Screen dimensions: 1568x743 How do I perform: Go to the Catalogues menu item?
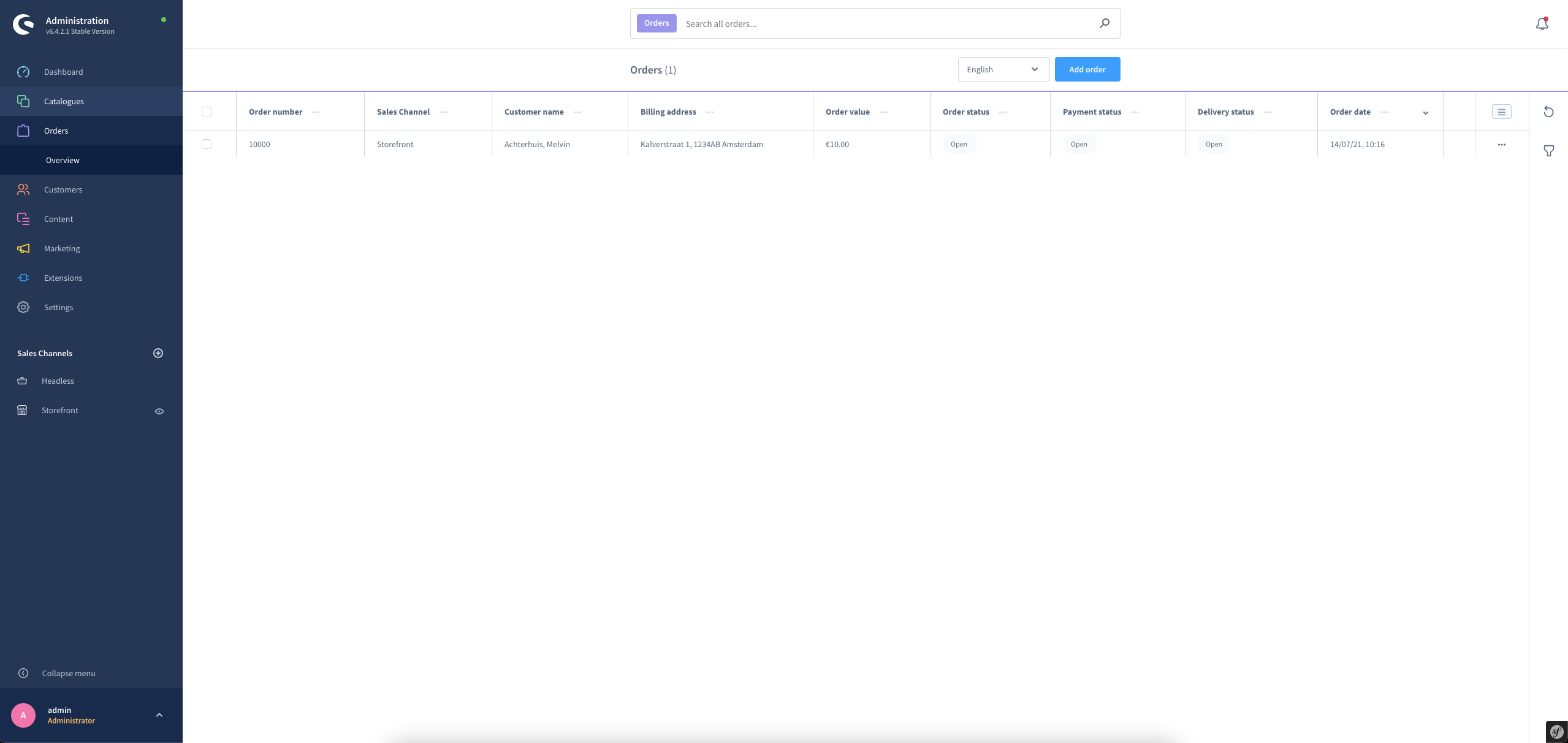click(64, 101)
